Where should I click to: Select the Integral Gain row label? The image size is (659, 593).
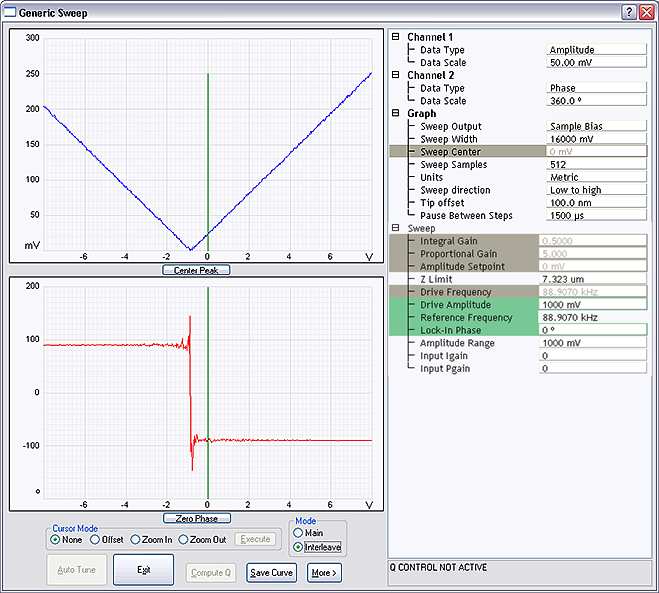coord(448,241)
